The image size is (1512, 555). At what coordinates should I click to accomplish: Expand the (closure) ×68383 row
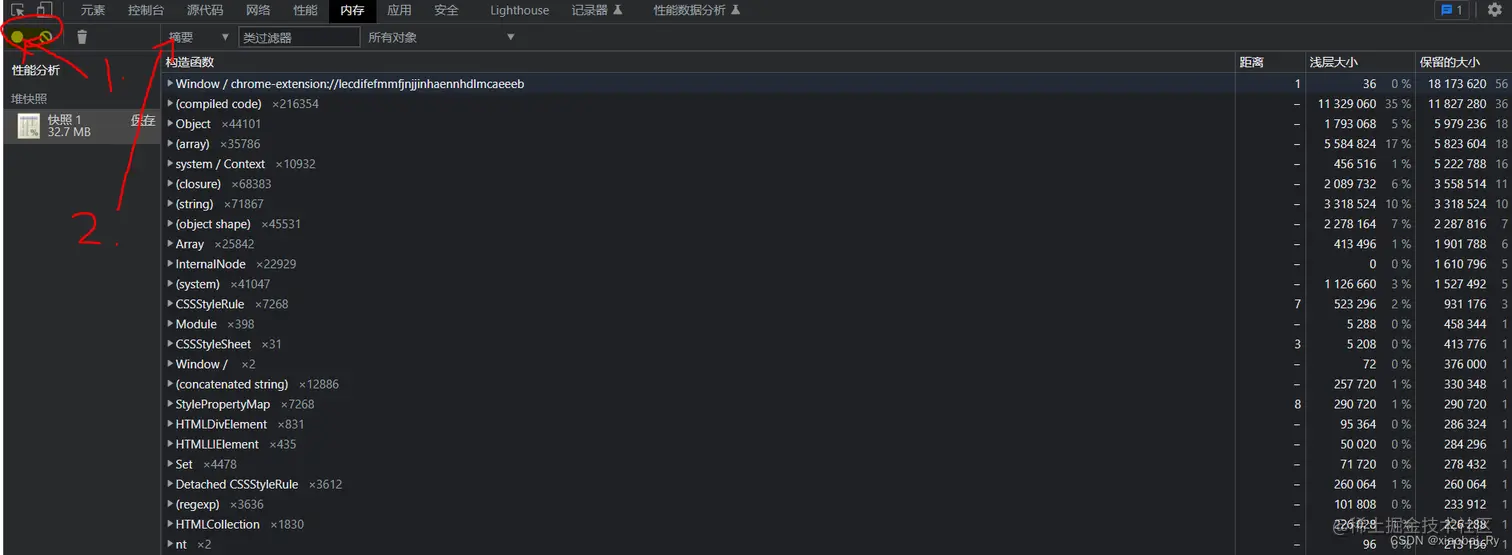click(170, 184)
